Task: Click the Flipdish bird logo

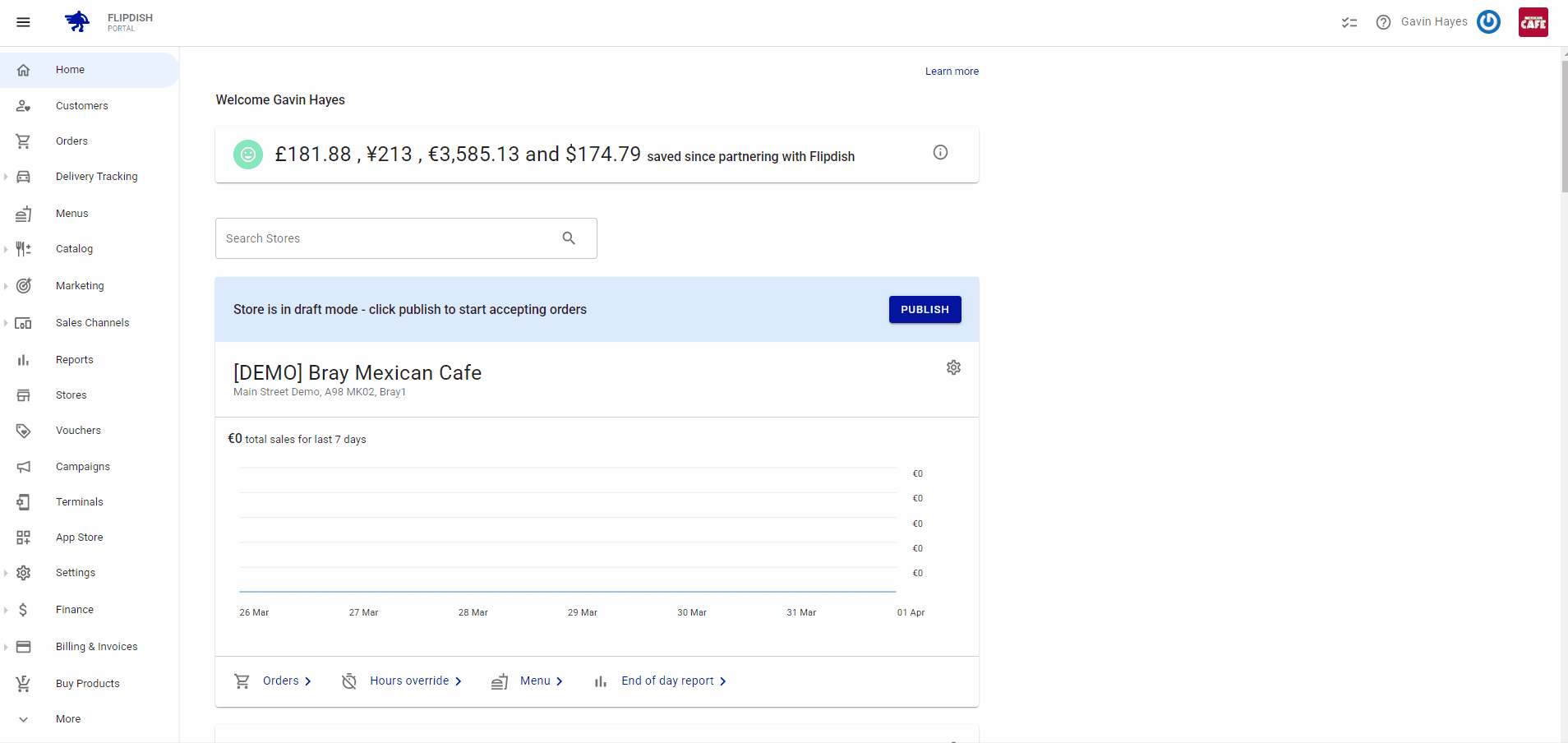Action: click(x=77, y=21)
